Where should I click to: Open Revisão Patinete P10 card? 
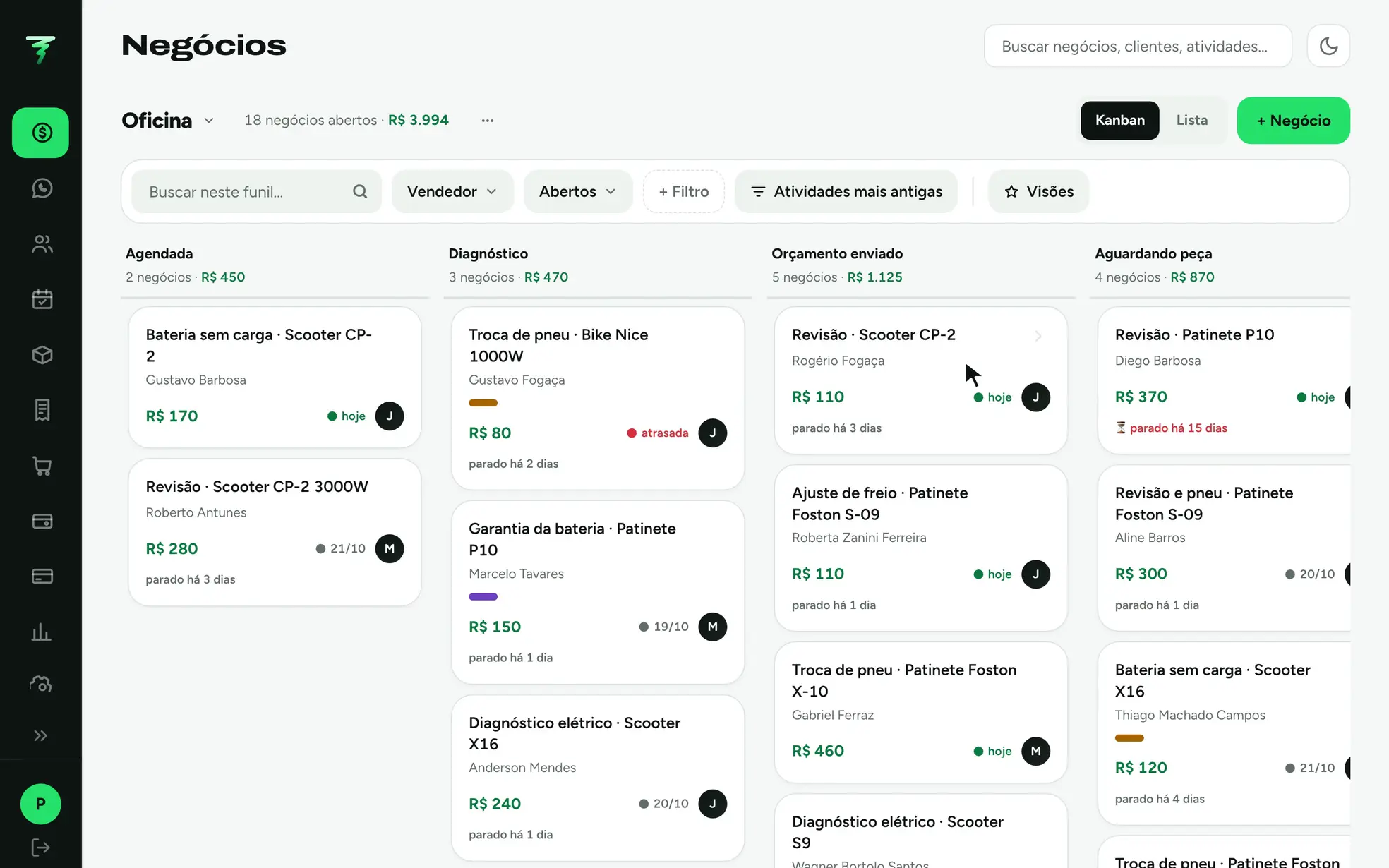1225,380
